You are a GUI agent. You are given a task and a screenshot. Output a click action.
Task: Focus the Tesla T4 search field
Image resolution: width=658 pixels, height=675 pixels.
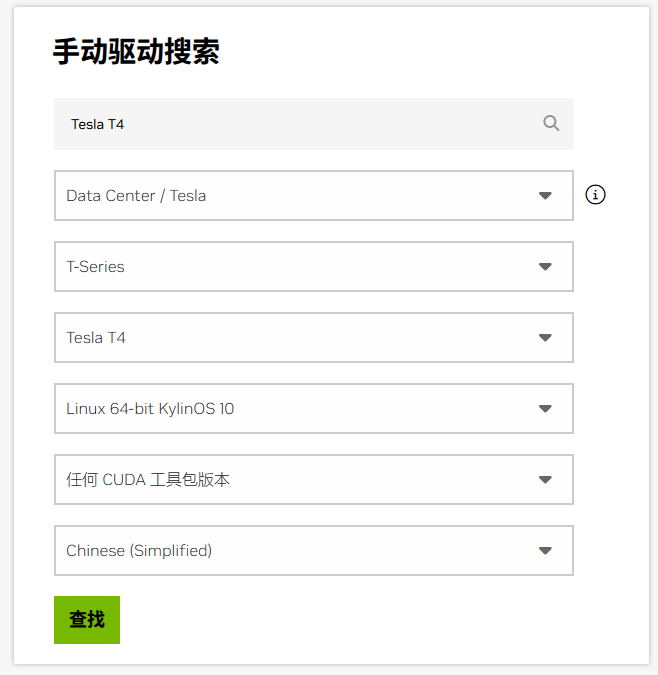[x=314, y=124]
